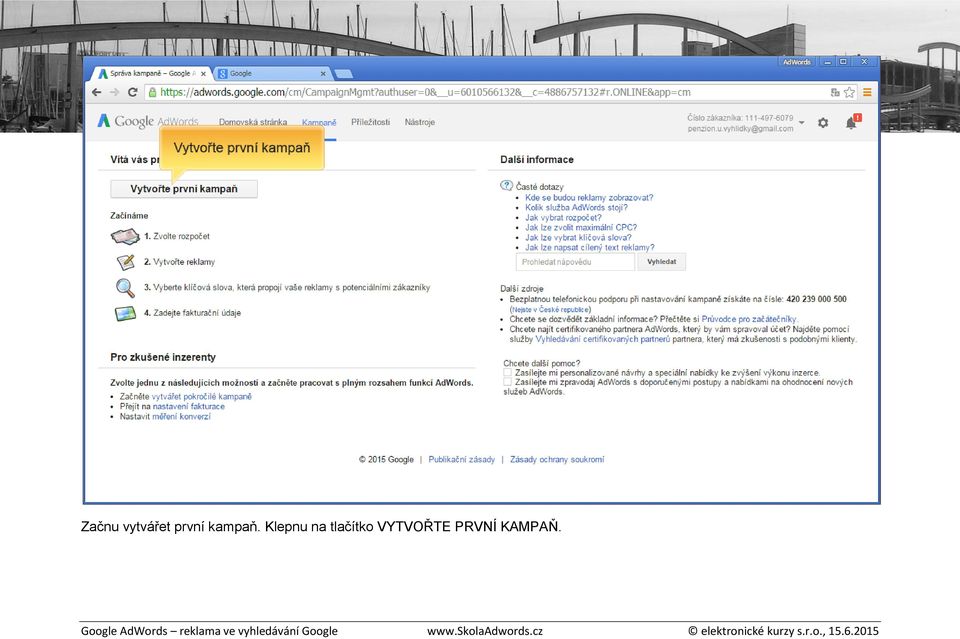This screenshot has width=960, height=639.
Task: Open the notifications bell
Action: [x=852, y=122]
